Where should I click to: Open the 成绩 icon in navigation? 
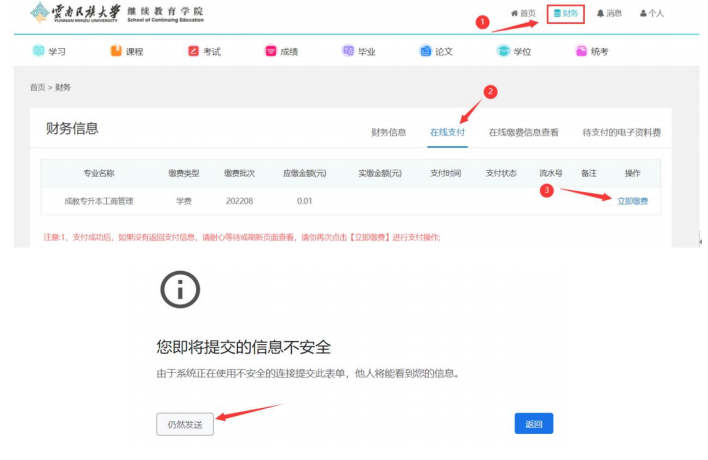(271, 51)
